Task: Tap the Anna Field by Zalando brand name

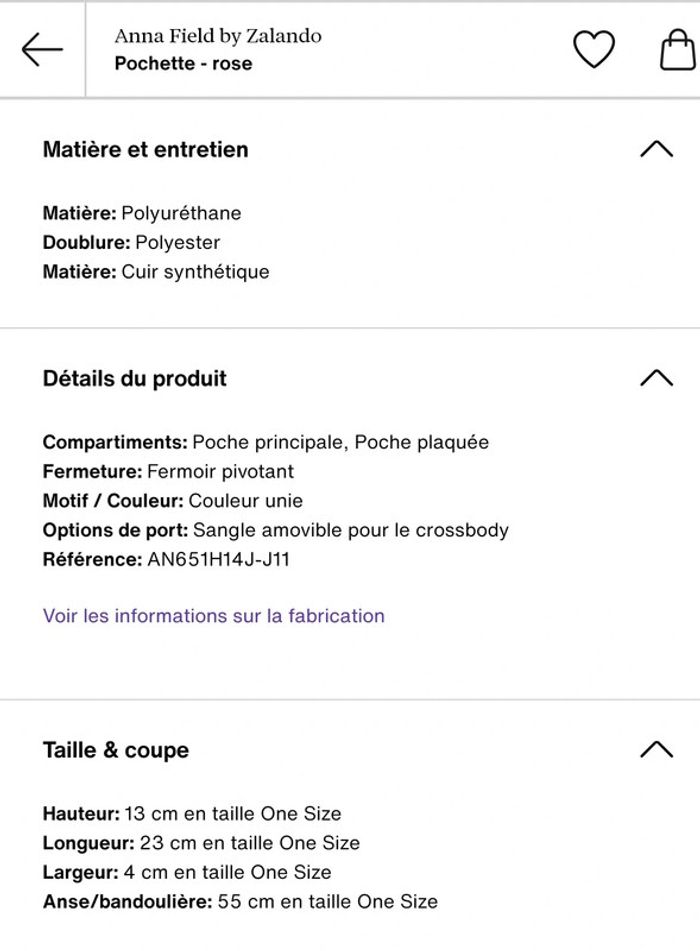Action: pyautogui.click(x=217, y=36)
